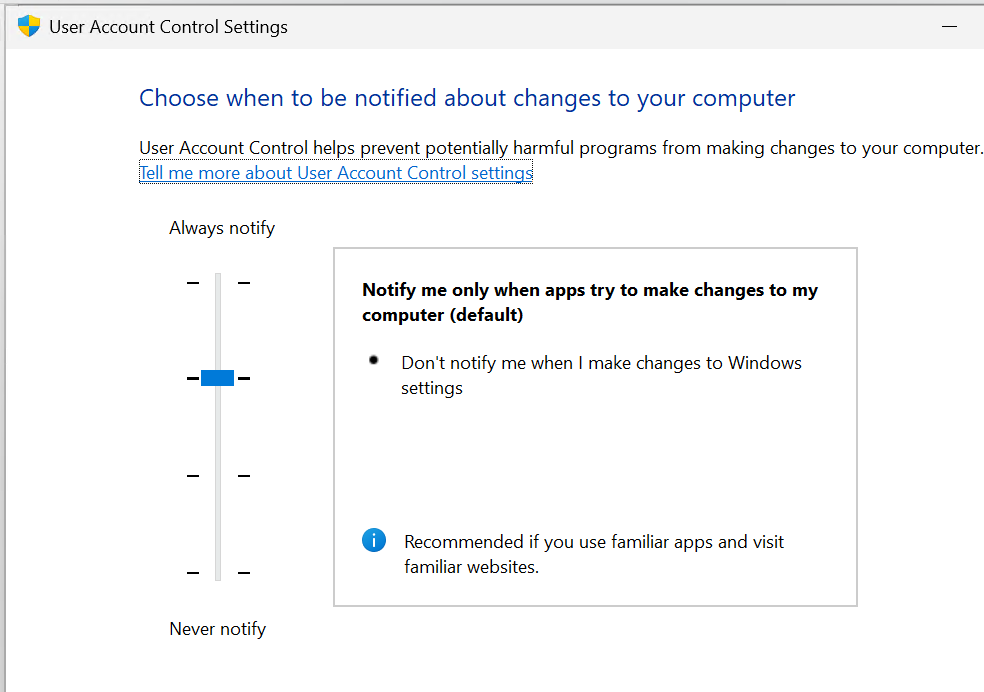The height and width of the screenshot is (692, 984).
Task: Click the heading Choose when to be notified
Action: (467, 98)
